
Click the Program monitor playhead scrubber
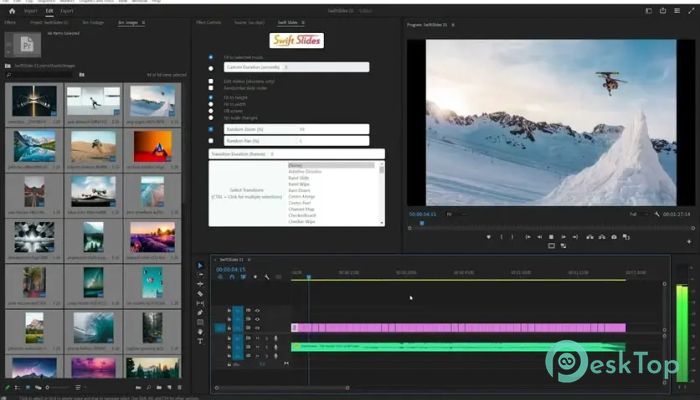coord(421,223)
